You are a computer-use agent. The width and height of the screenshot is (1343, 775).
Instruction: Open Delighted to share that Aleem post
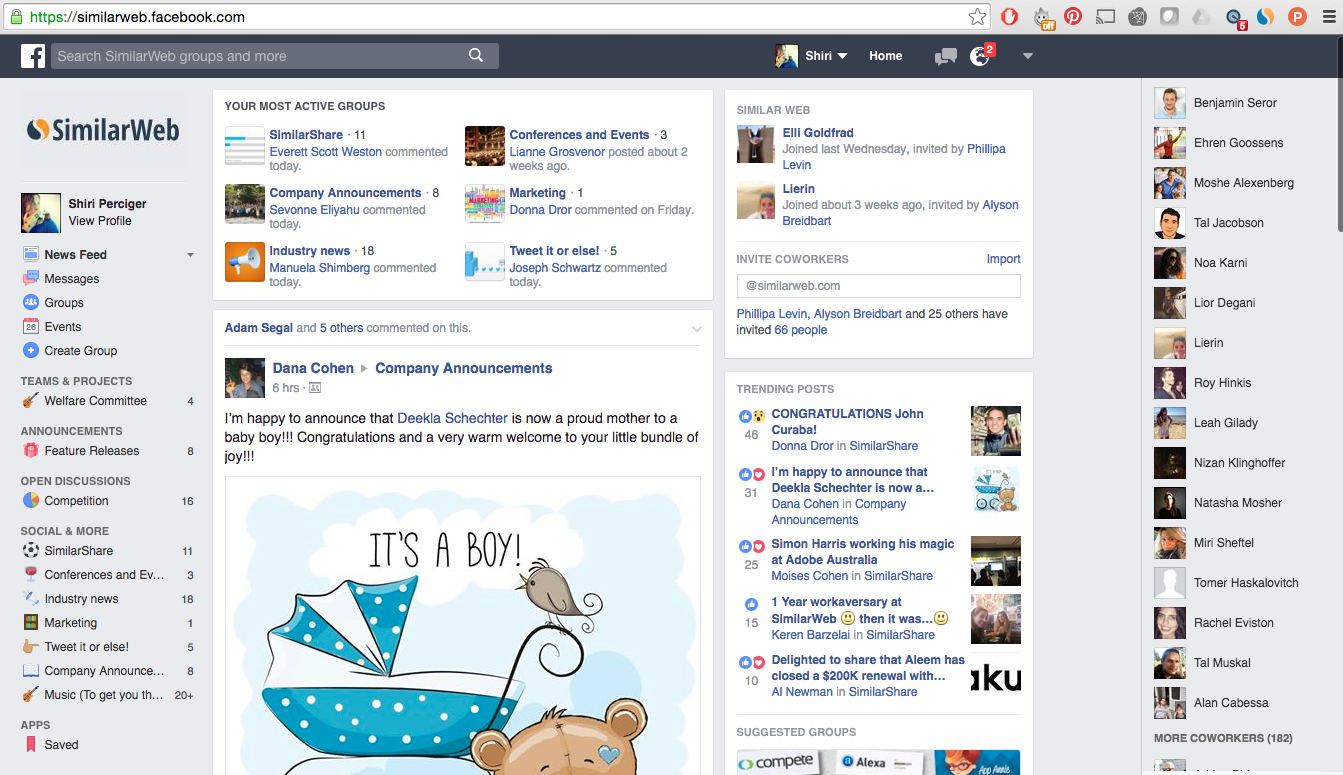(x=868, y=668)
